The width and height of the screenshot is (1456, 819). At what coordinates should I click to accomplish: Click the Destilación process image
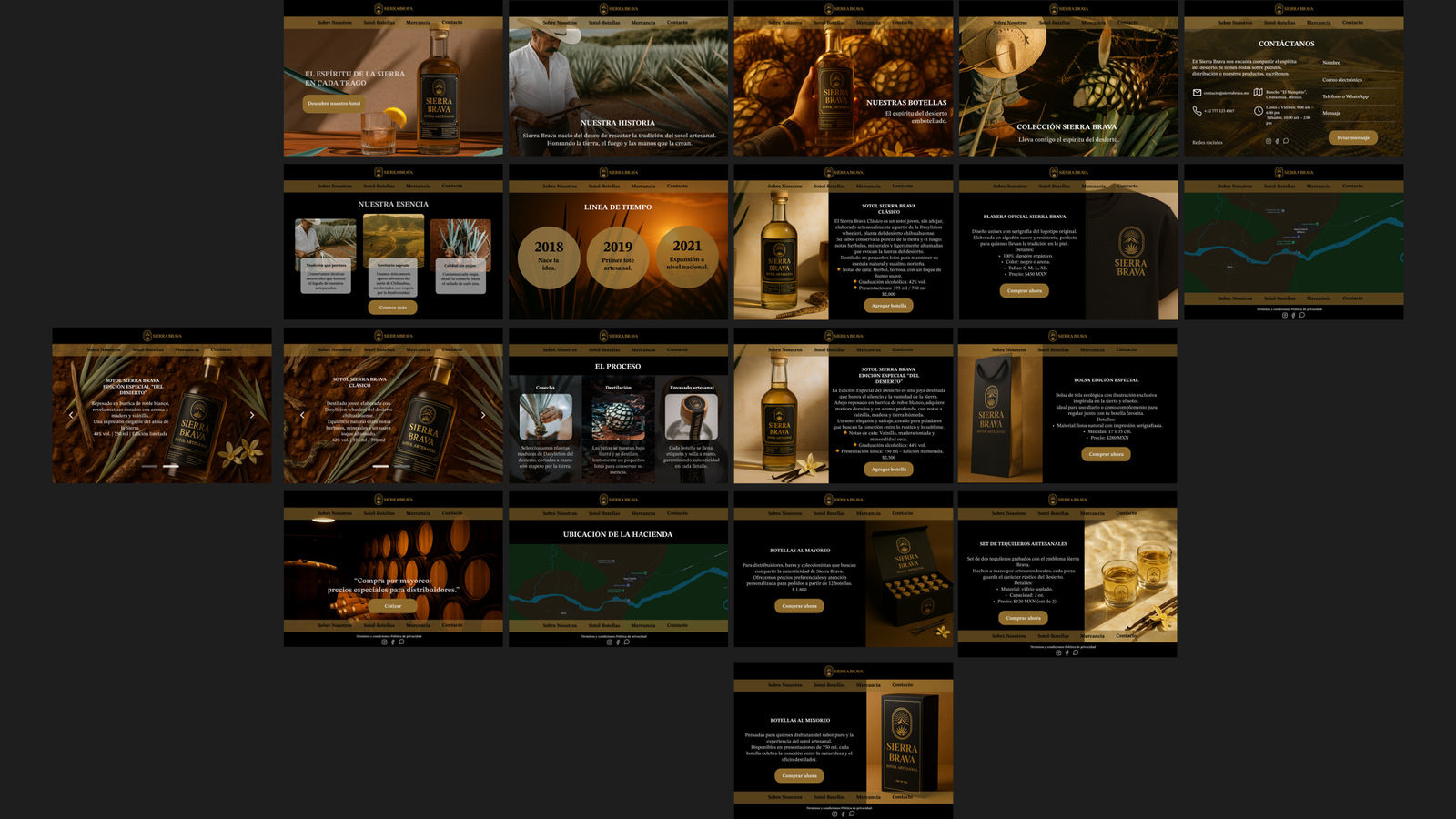click(618, 418)
